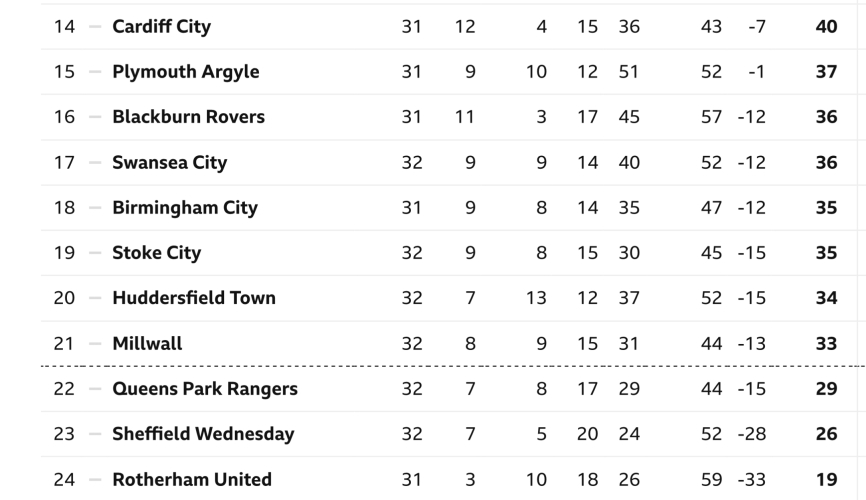The image size is (866, 500).
Task: Select Blackburn Rovers in the table
Action: [x=188, y=117]
